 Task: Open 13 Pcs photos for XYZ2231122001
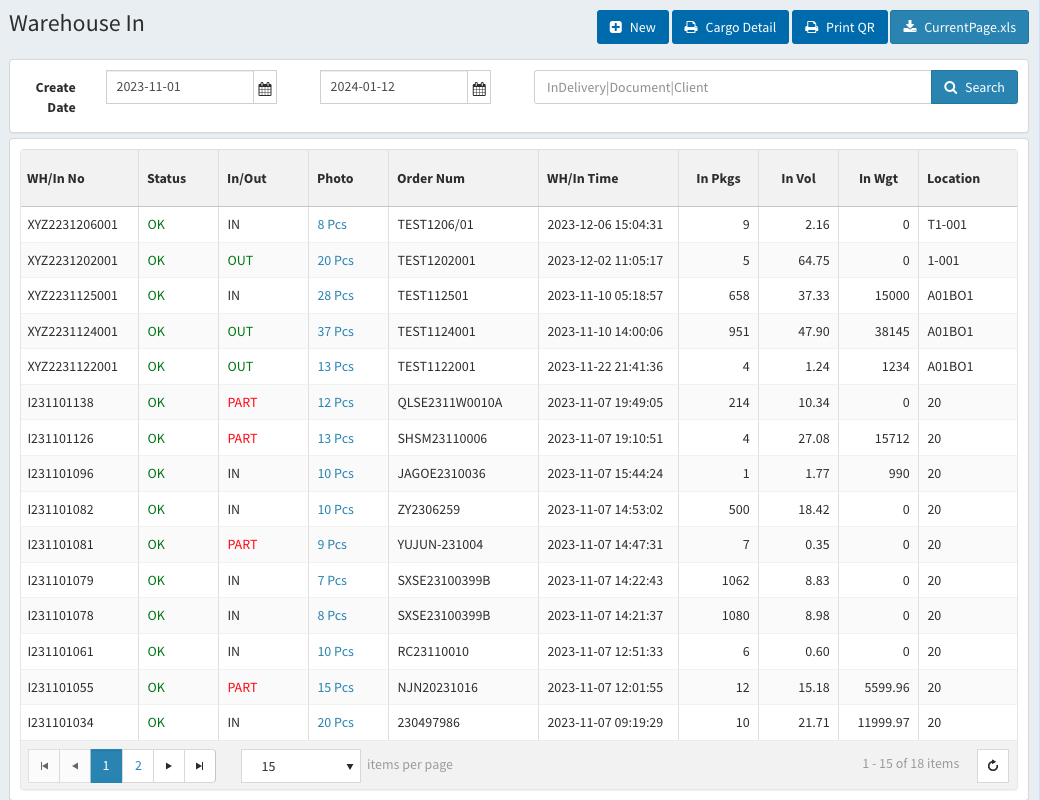[x=335, y=367]
